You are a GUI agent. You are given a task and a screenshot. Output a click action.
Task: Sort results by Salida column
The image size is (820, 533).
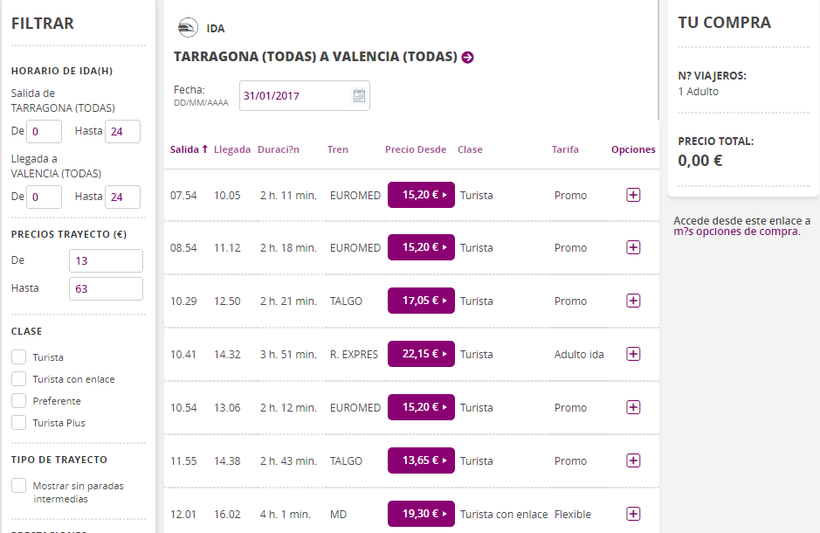(188, 150)
